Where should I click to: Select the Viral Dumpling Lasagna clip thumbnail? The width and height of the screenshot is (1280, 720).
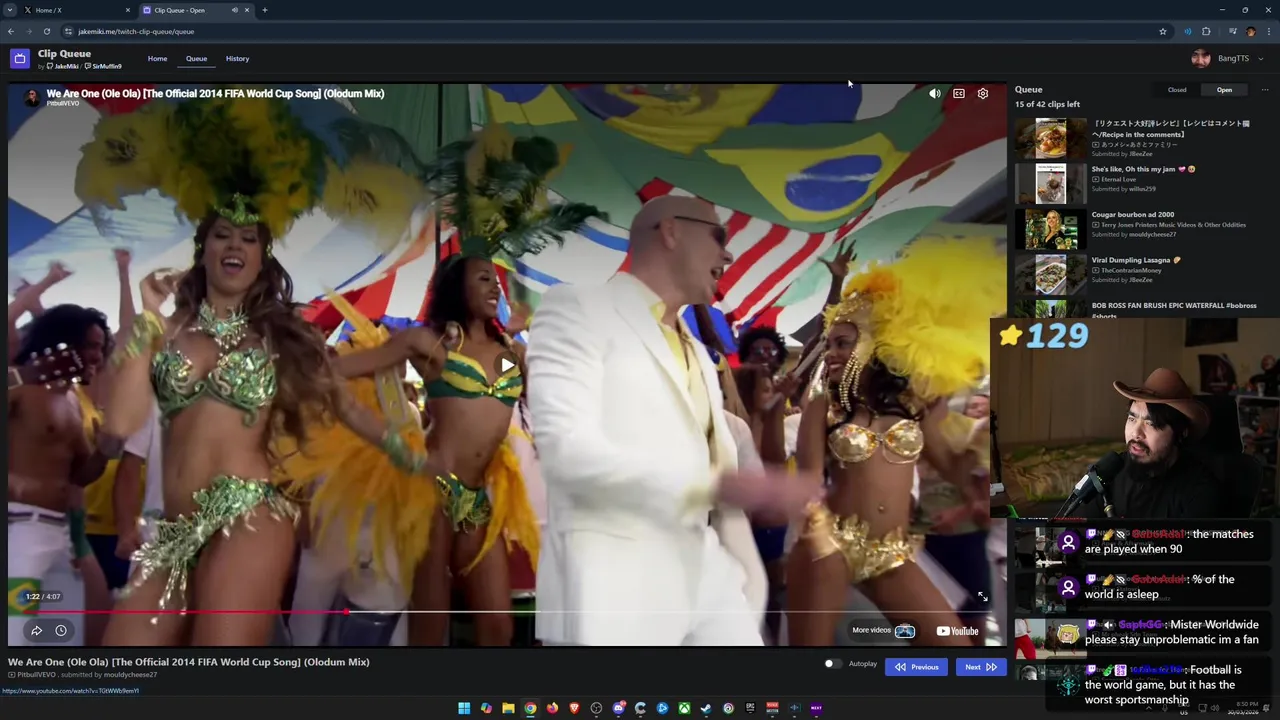(1050, 274)
